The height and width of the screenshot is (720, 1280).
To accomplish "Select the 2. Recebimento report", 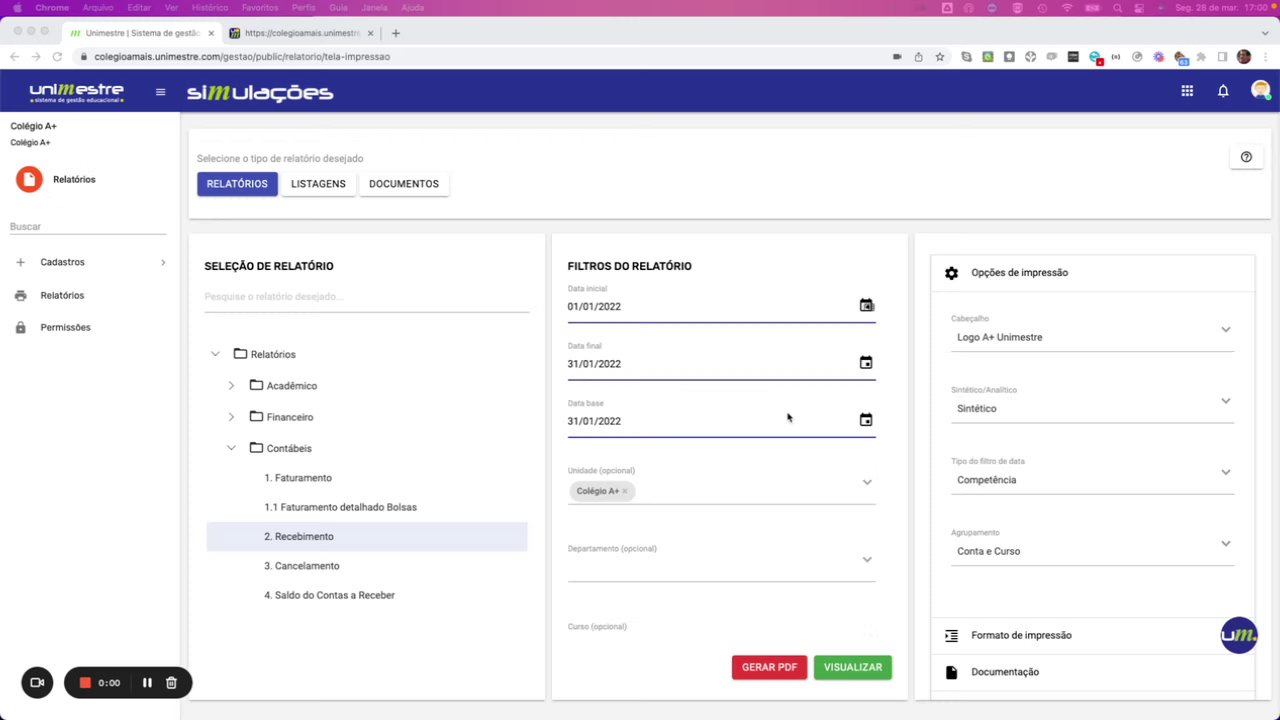I will coord(367,537).
